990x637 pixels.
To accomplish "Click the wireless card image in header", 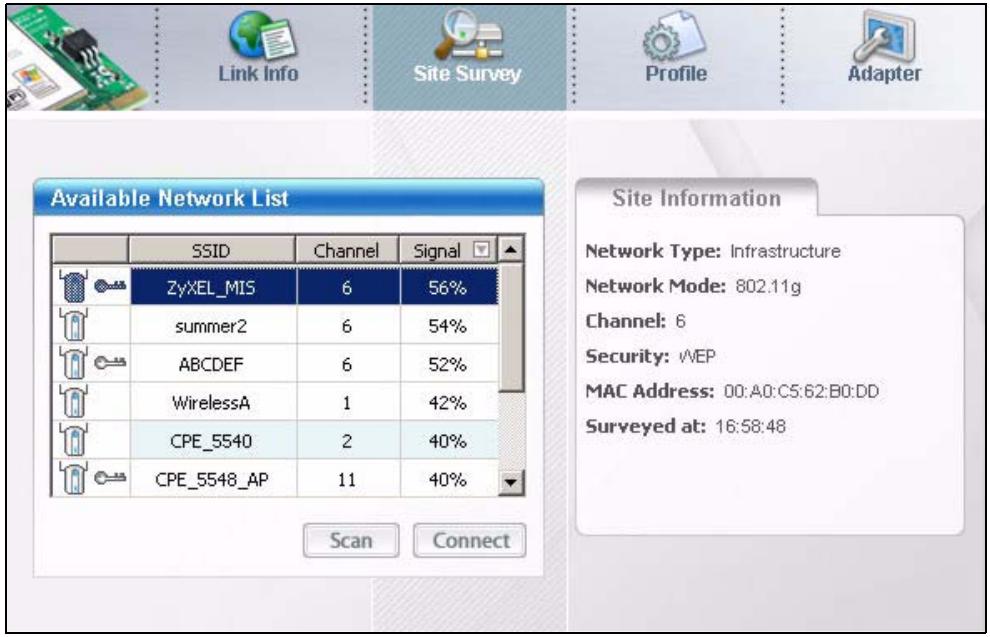I will tap(76, 58).
